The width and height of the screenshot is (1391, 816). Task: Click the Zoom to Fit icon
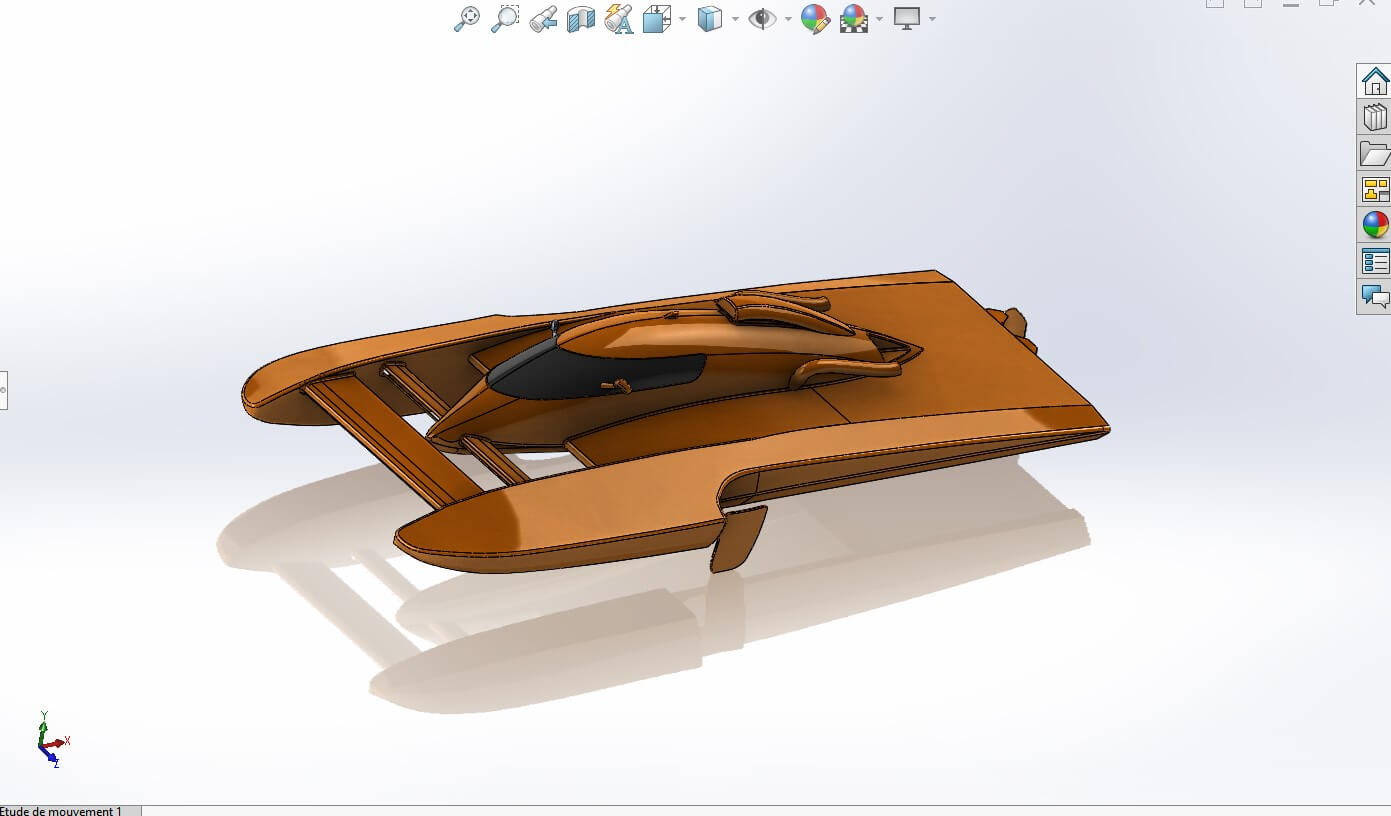pos(467,19)
